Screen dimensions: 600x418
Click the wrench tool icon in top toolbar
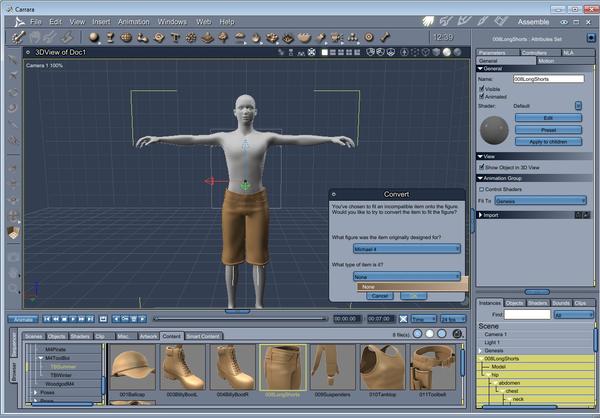click(18, 37)
